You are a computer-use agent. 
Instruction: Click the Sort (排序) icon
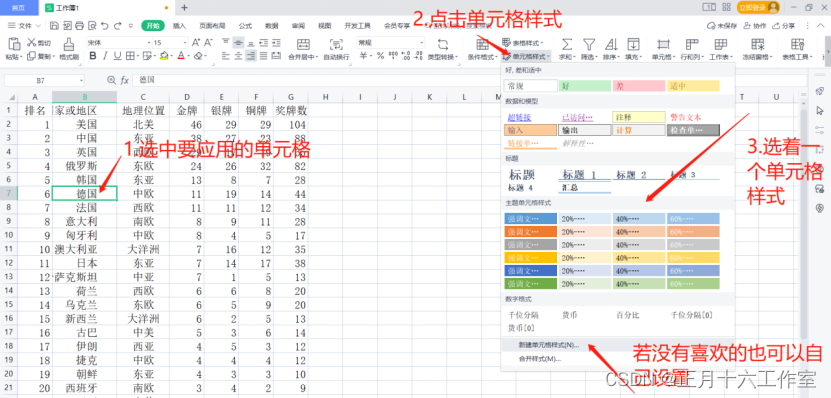(x=611, y=44)
